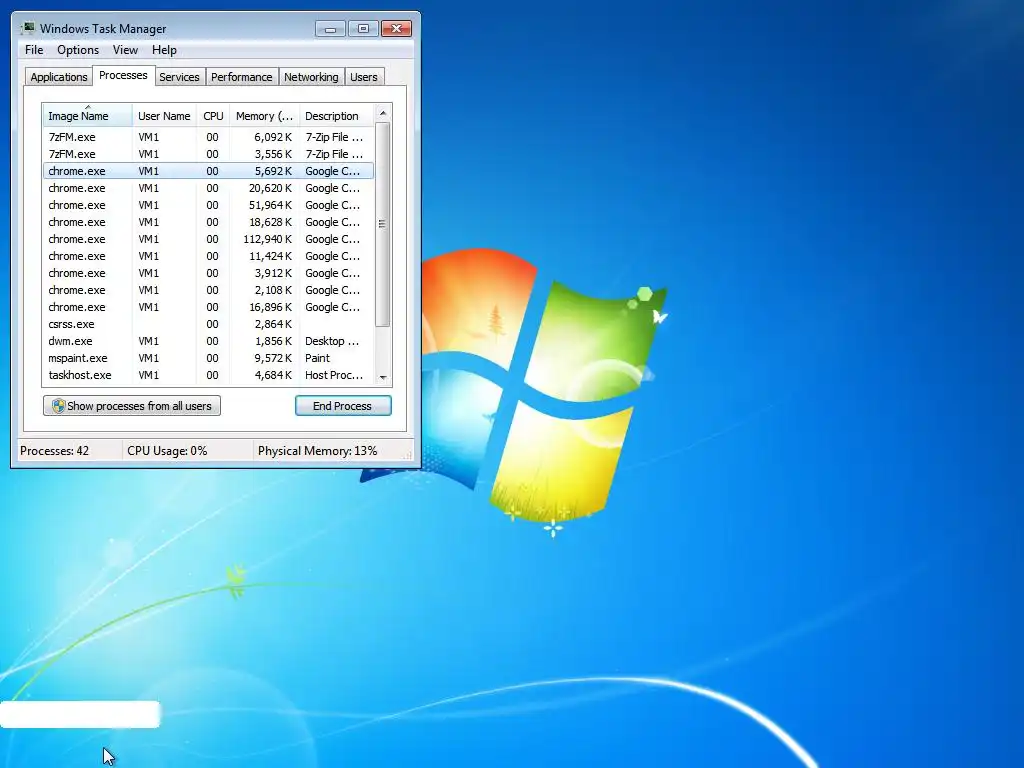Select chrome.exe row with 18,628 K memory
Viewport: 1024px width, 768px height.
point(208,222)
